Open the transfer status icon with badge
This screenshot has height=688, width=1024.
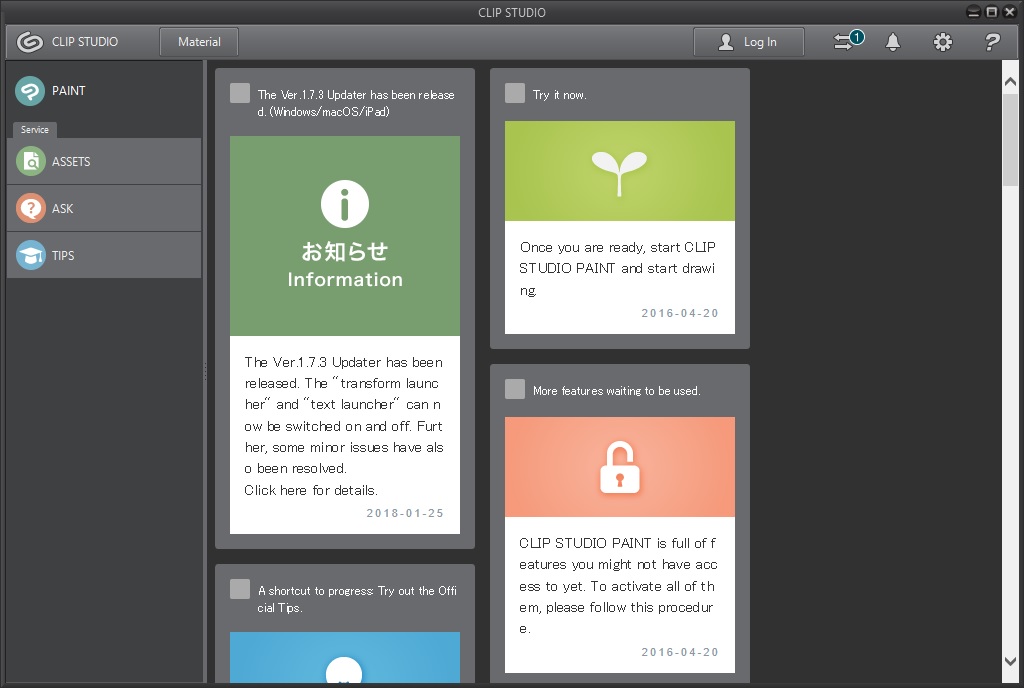coord(848,41)
